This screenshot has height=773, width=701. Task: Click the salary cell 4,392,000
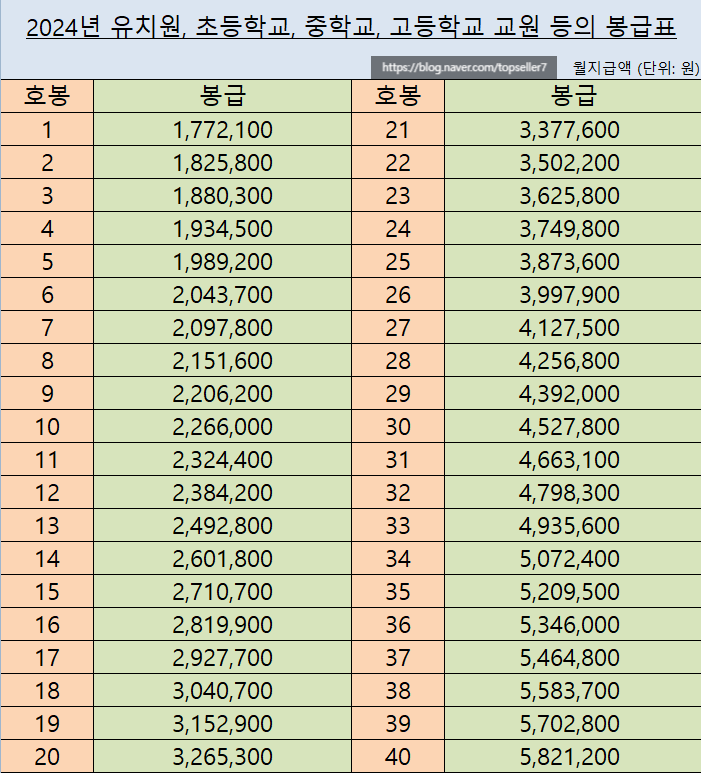[573, 394]
